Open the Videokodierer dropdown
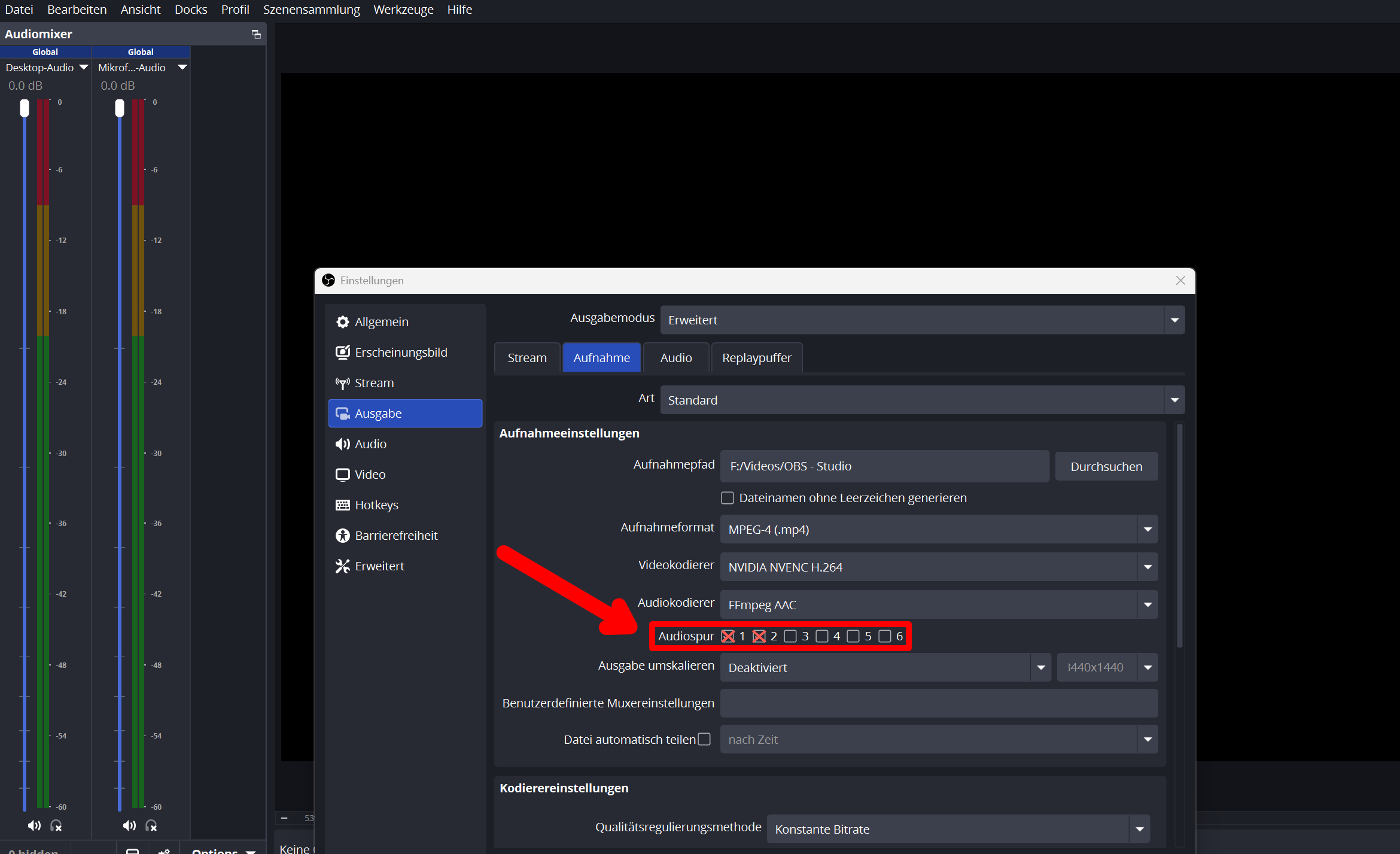 (x=938, y=567)
